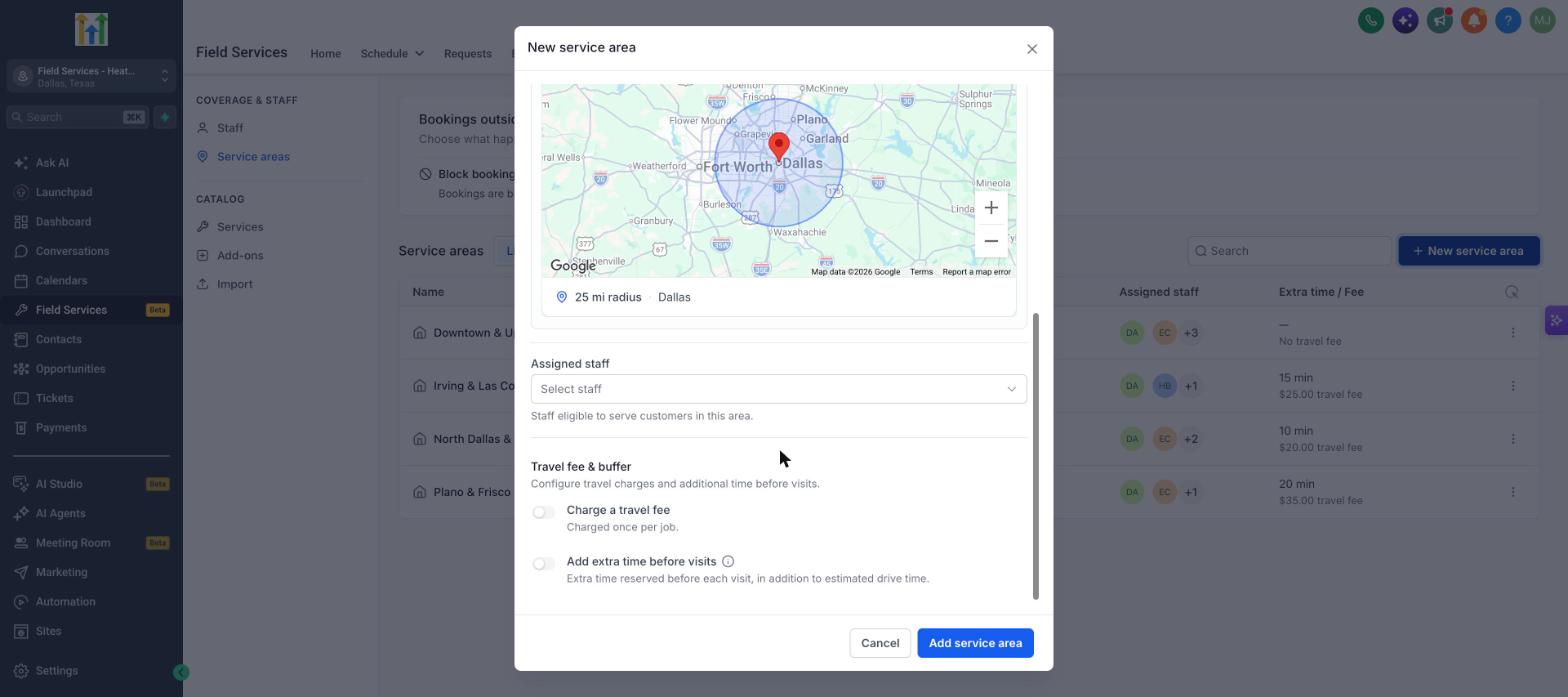The width and height of the screenshot is (1568, 697).
Task: Select the Requests tab
Action: (467, 54)
